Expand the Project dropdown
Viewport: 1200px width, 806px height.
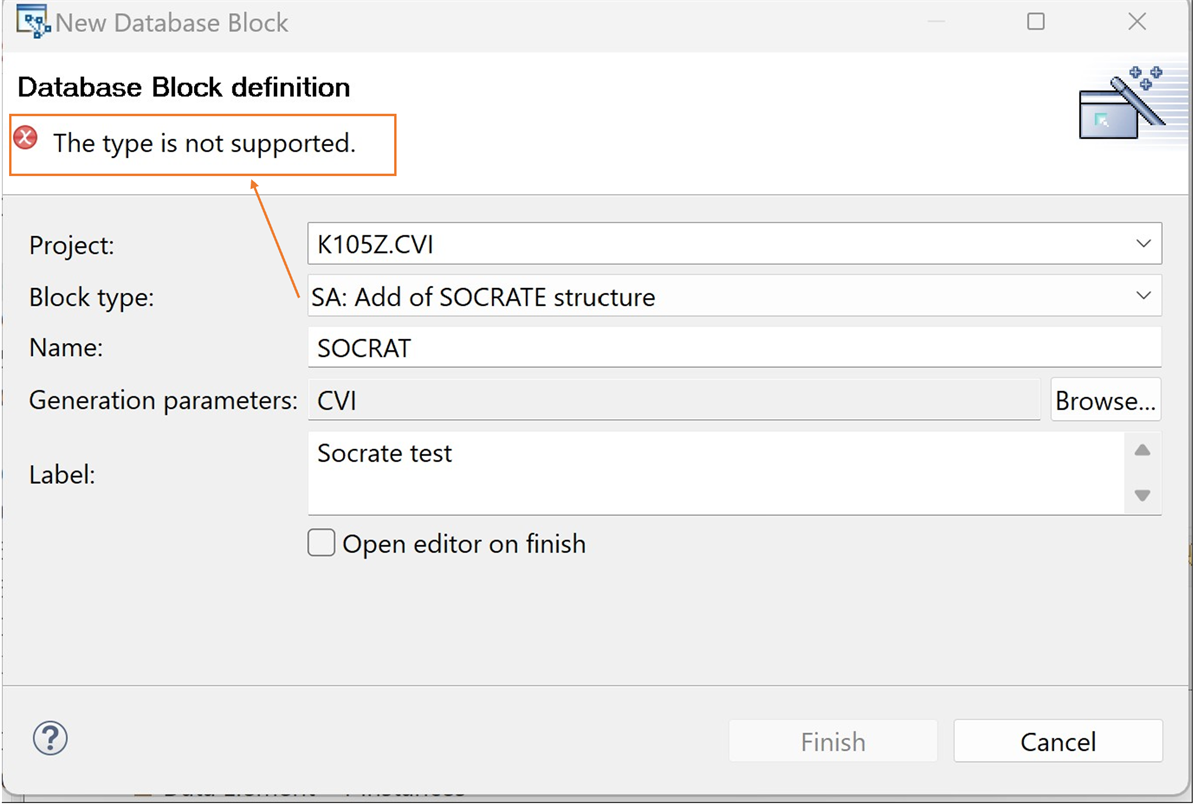[x=1143, y=244]
